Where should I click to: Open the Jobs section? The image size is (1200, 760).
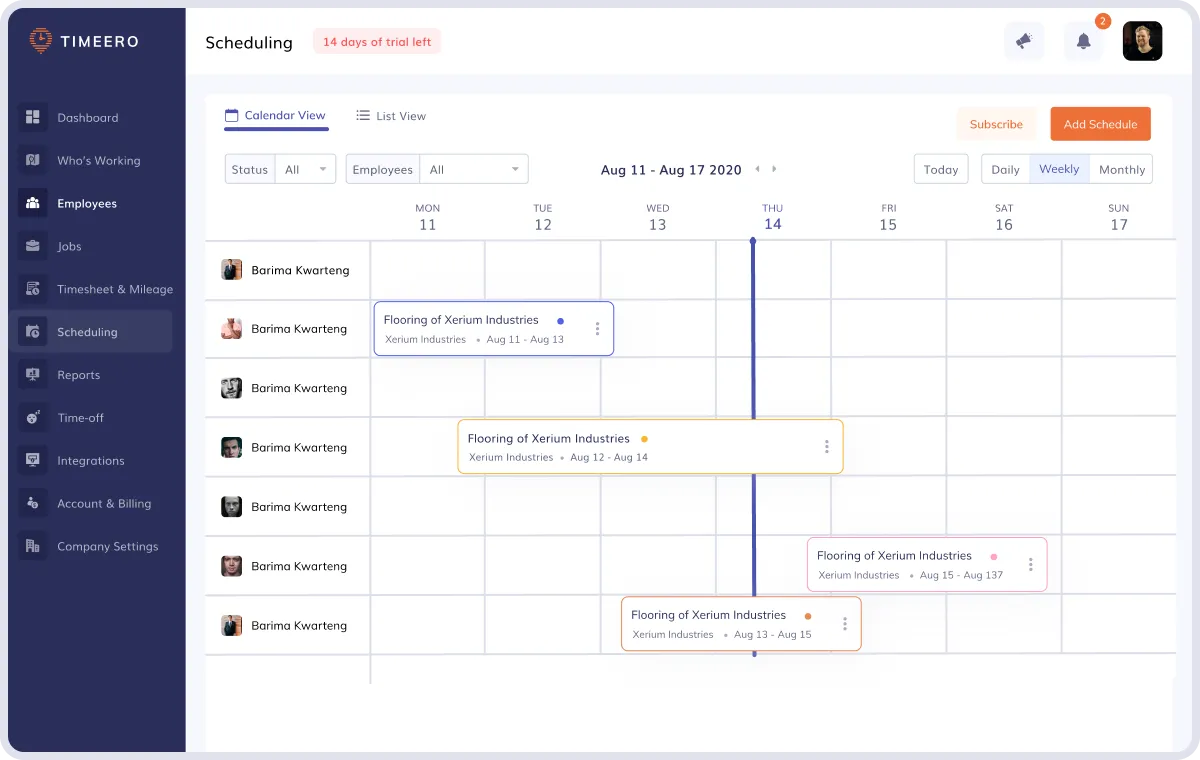(68, 246)
